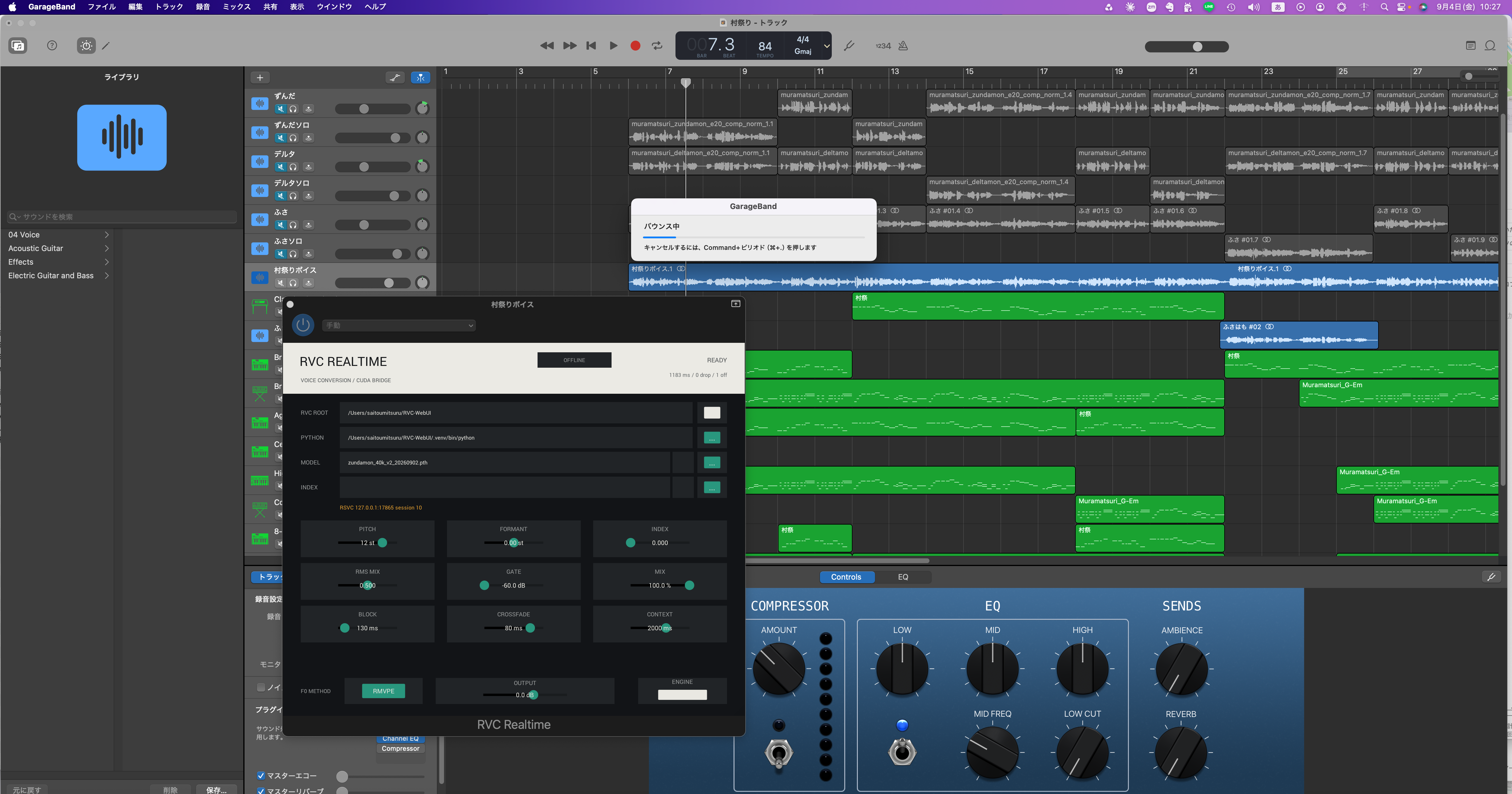Screen dimensions: 1512x794
Task: Open the ファイル menu
Action: [x=102, y=7]
